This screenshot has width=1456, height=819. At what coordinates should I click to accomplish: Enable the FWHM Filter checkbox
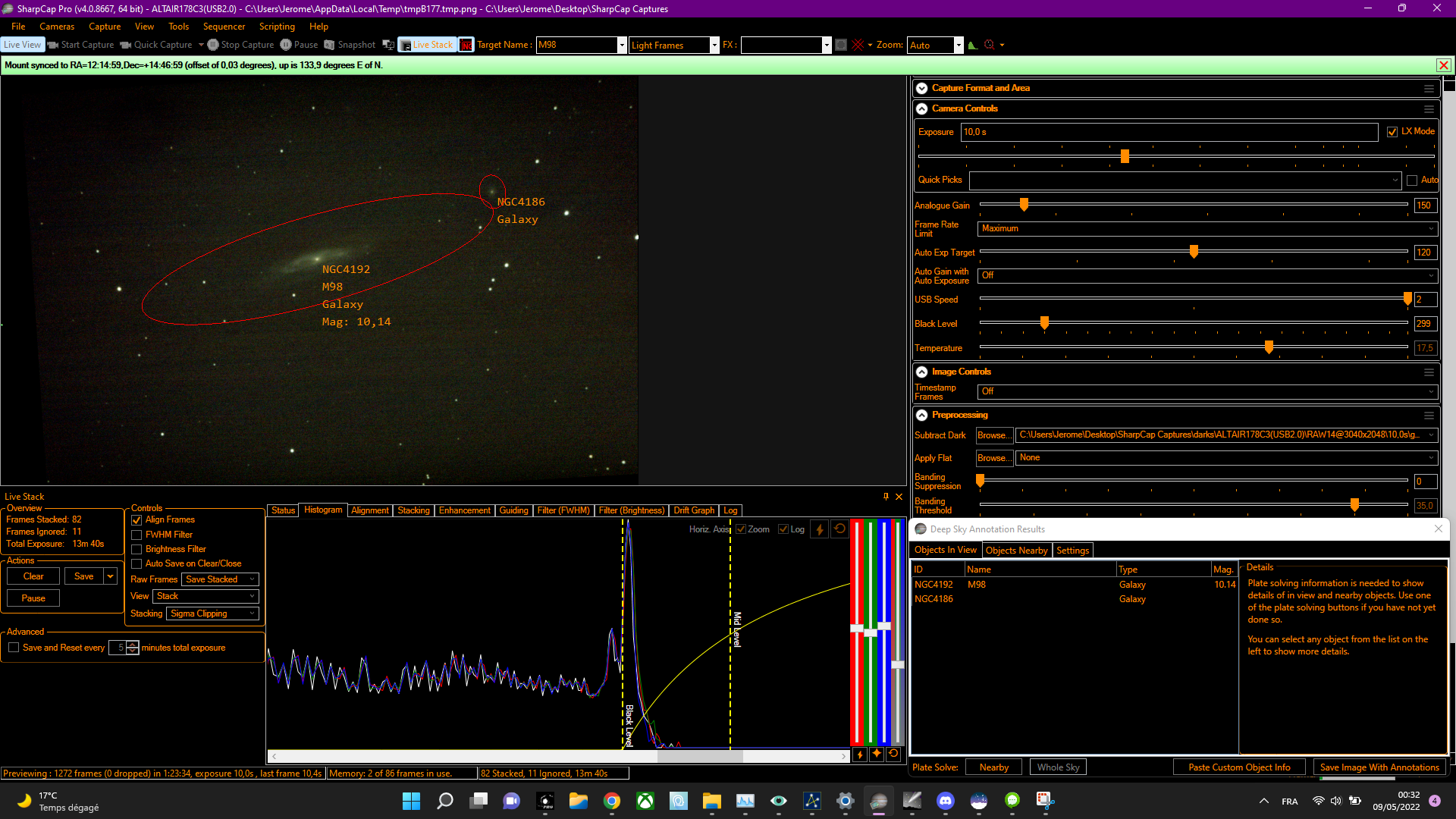tap(136, 535)
